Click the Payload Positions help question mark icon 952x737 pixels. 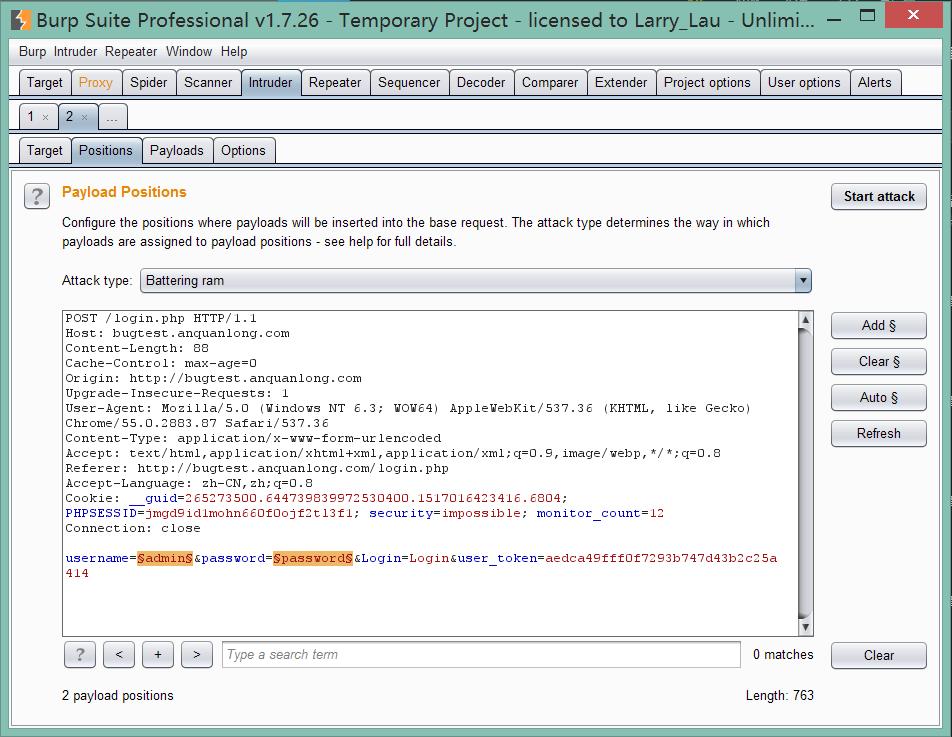[37, 196]
